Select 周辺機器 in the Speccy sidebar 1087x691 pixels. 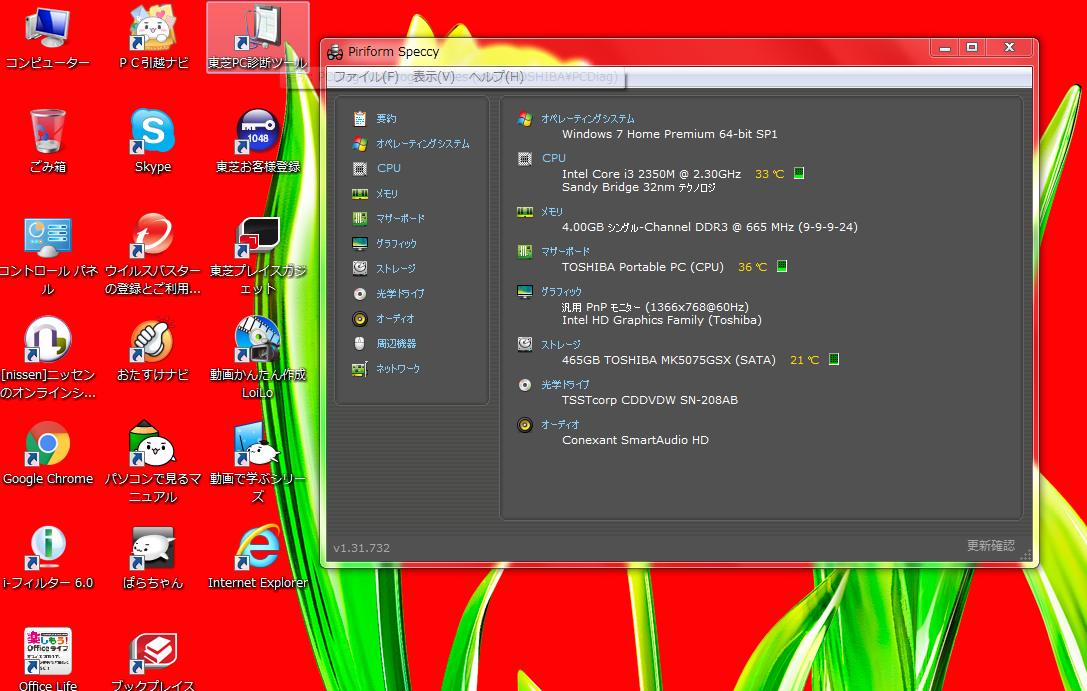coord(396,343)
